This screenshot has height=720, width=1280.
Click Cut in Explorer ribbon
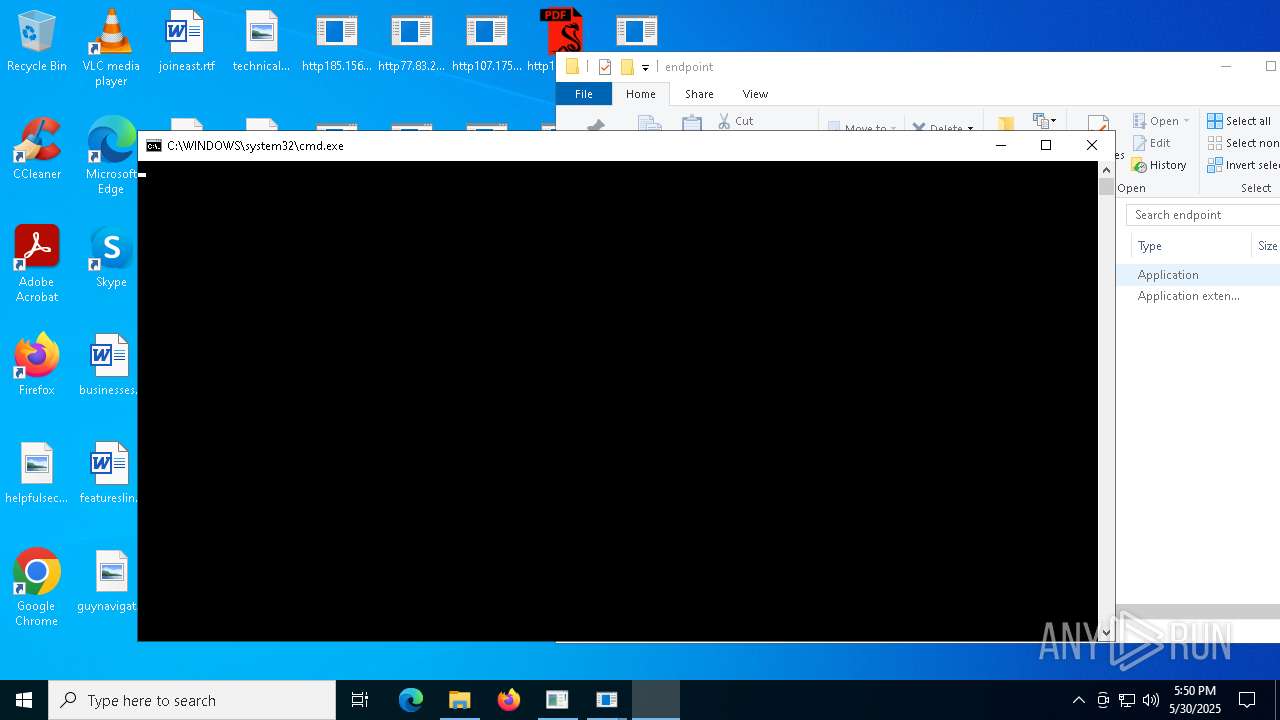click(736, 121)
